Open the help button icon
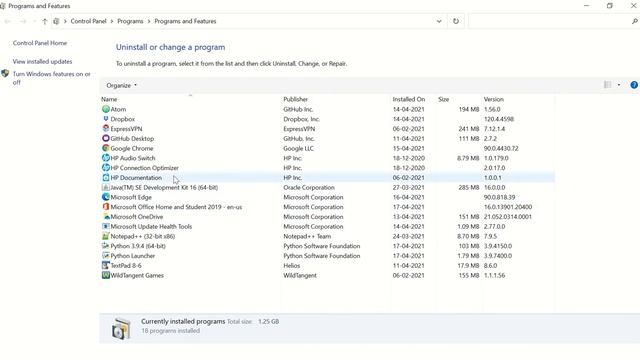This screenshot has width=640, height=360. pyautogui.click(x=634, y=85)
